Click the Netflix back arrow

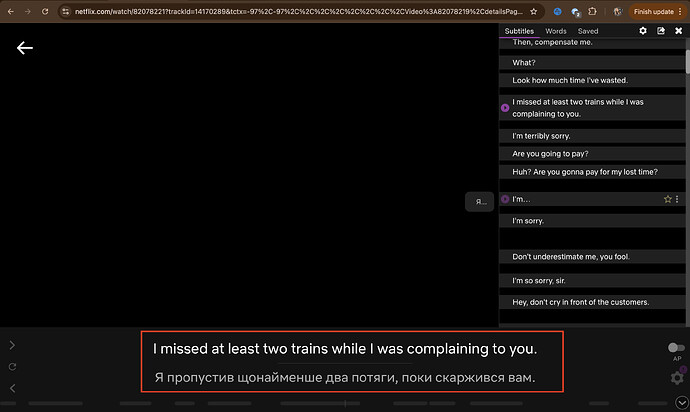(25, 48)
